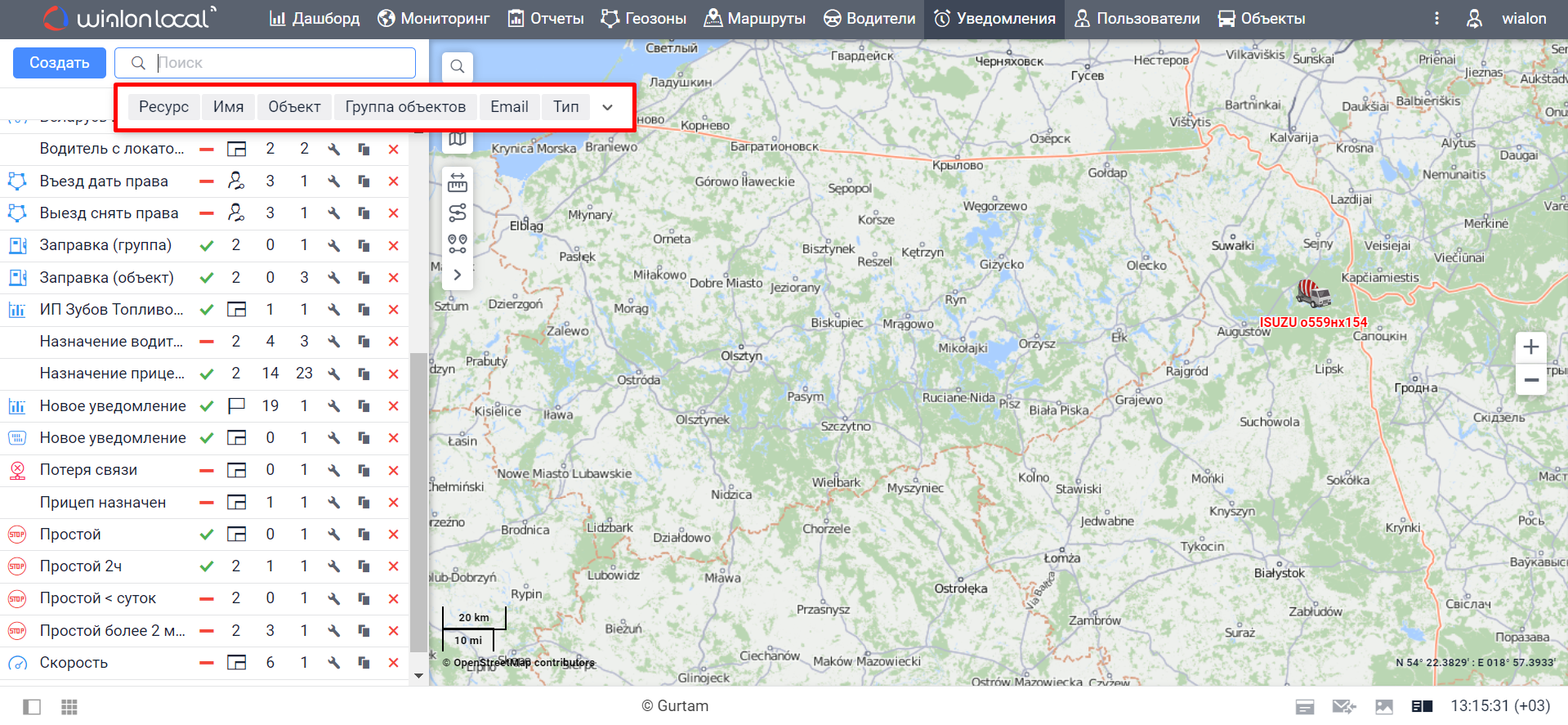The width and height of the screenshot is (1568, 725).
Task: Switch to the Отчеты tab
Action: 546,18
